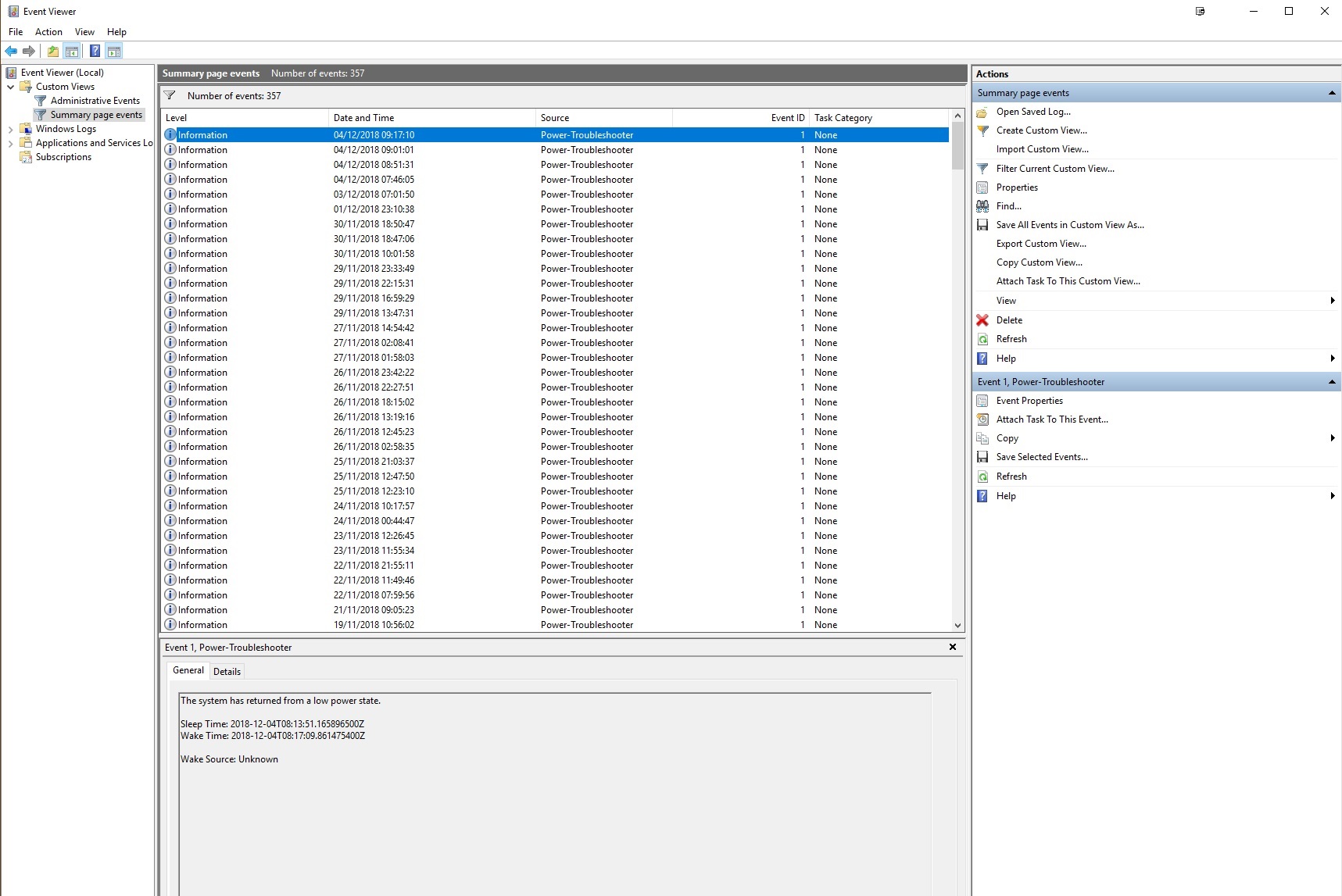Click the Back arrow in toolbar
Image resolution: width=1342 pixels, height=896 pixels.
(x=11, y=52)
